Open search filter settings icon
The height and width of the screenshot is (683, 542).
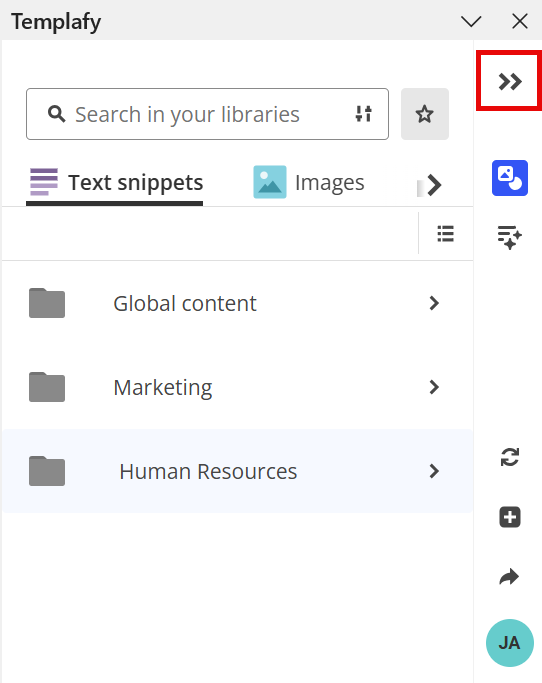tap(363, 114)
